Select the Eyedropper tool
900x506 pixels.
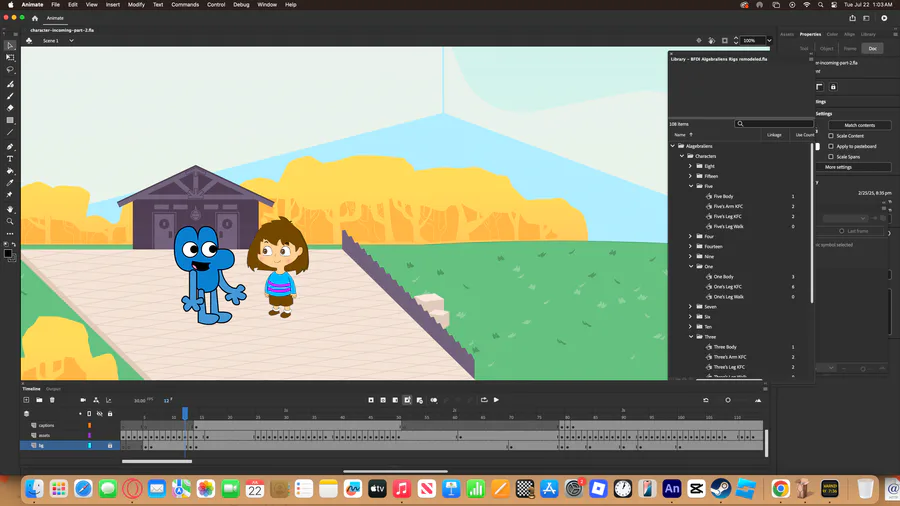click(10, 183)
